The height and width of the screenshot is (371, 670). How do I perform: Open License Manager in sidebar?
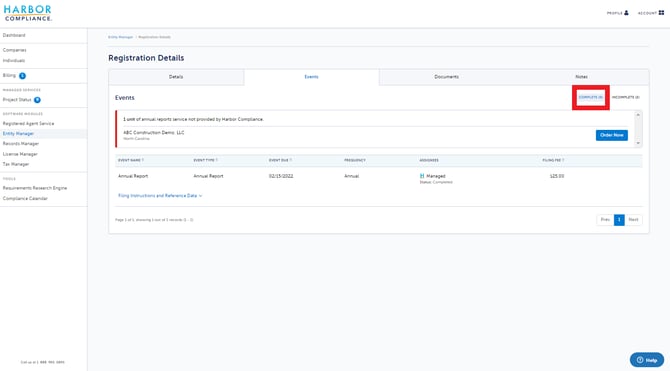tap(20, 154)
